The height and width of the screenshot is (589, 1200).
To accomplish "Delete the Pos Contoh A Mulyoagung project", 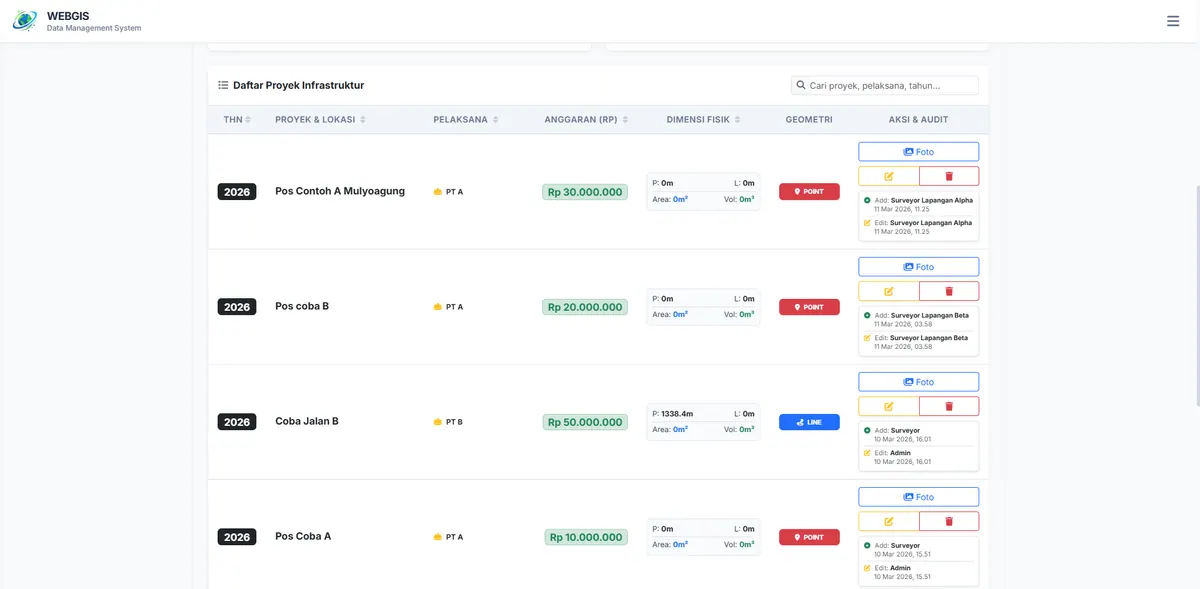I will click(x=949, y=176).
